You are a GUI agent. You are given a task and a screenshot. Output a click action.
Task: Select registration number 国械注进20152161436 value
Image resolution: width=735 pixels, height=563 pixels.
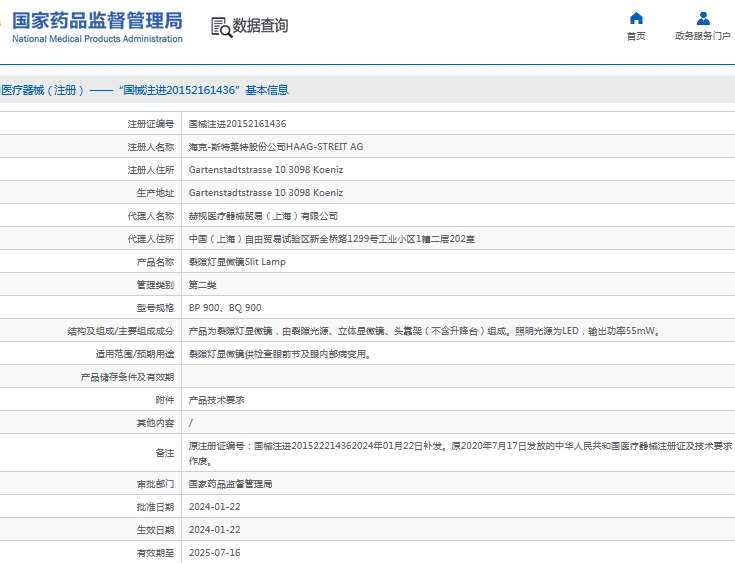click(x=237, y=124)
